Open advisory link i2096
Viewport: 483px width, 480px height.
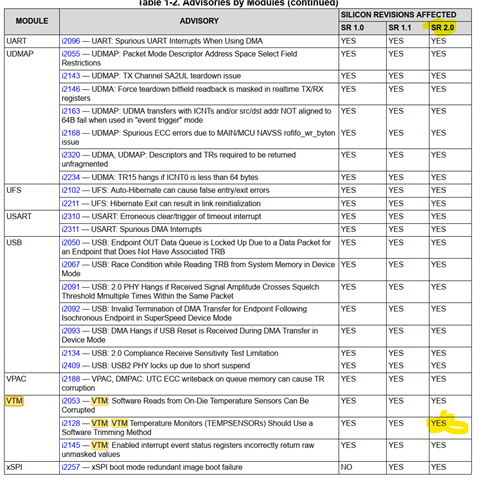click(71, 41)
